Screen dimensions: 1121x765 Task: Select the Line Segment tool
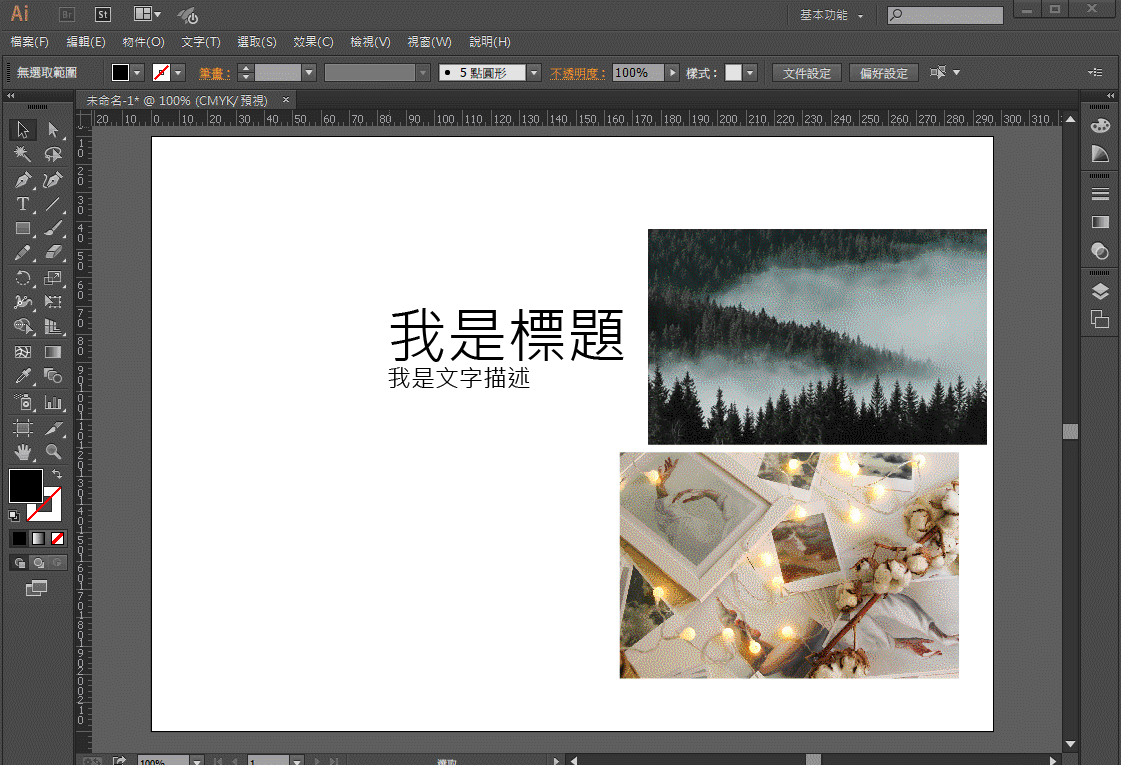coord(53,204)
